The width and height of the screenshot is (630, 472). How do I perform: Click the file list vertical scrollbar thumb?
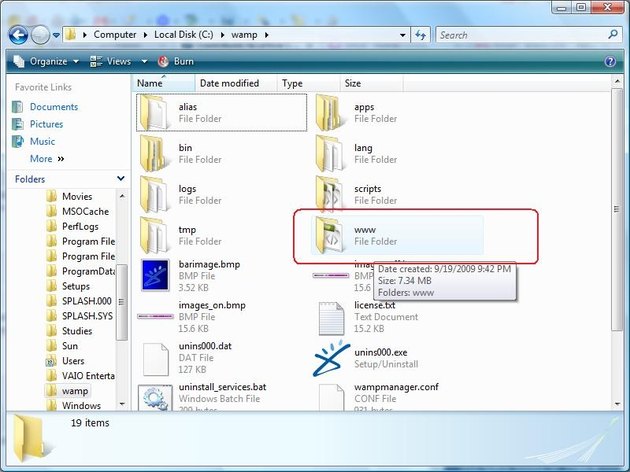617,209
